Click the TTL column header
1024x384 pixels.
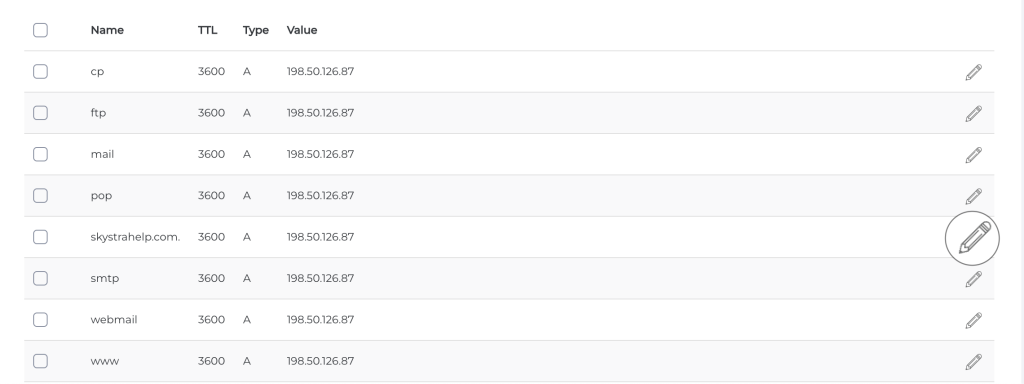pos(208,30)
